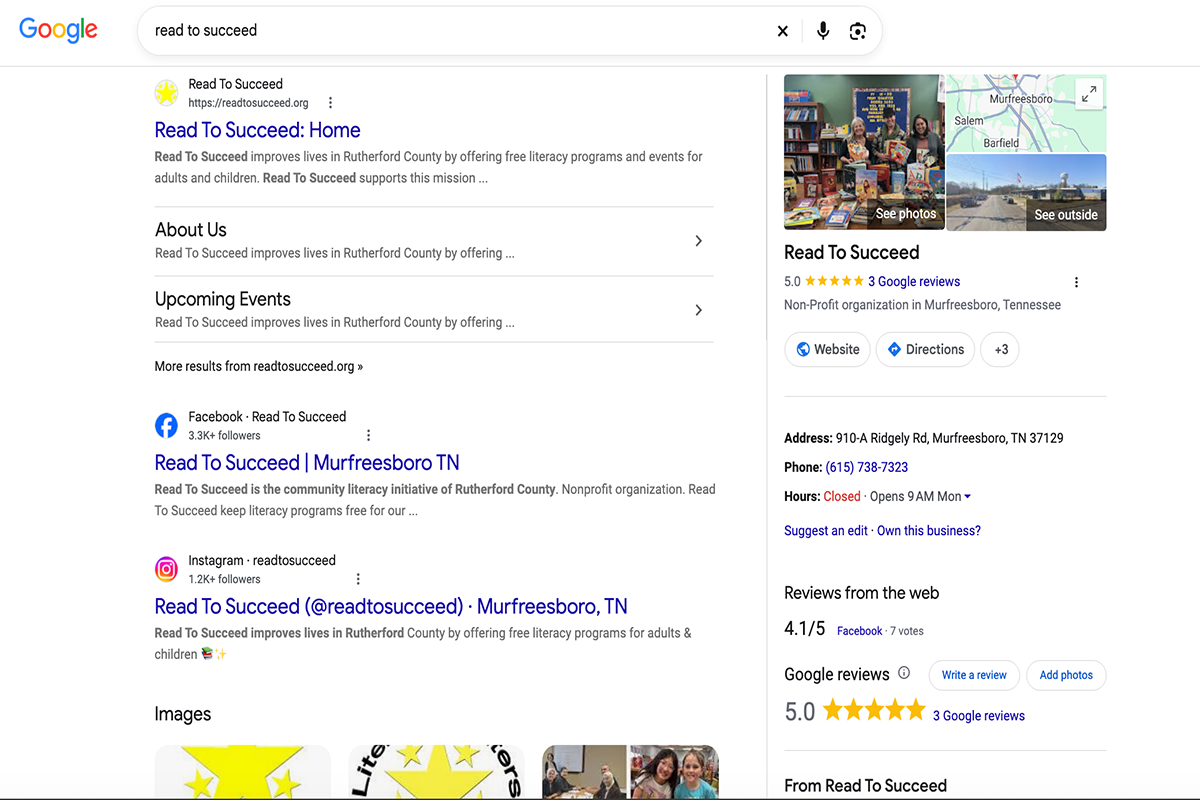This screenshot has height=800, width=1200.
Task: Open options menu next to readtosucceed.org URL
Action: coord(331,103)
